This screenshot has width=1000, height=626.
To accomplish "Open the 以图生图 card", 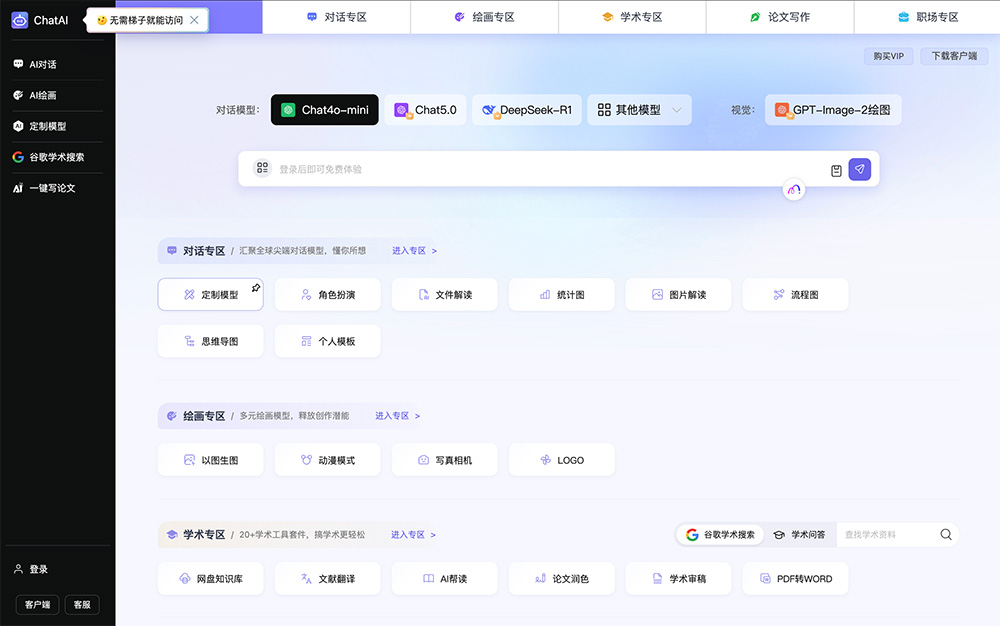I will click(x=210, y=460).
